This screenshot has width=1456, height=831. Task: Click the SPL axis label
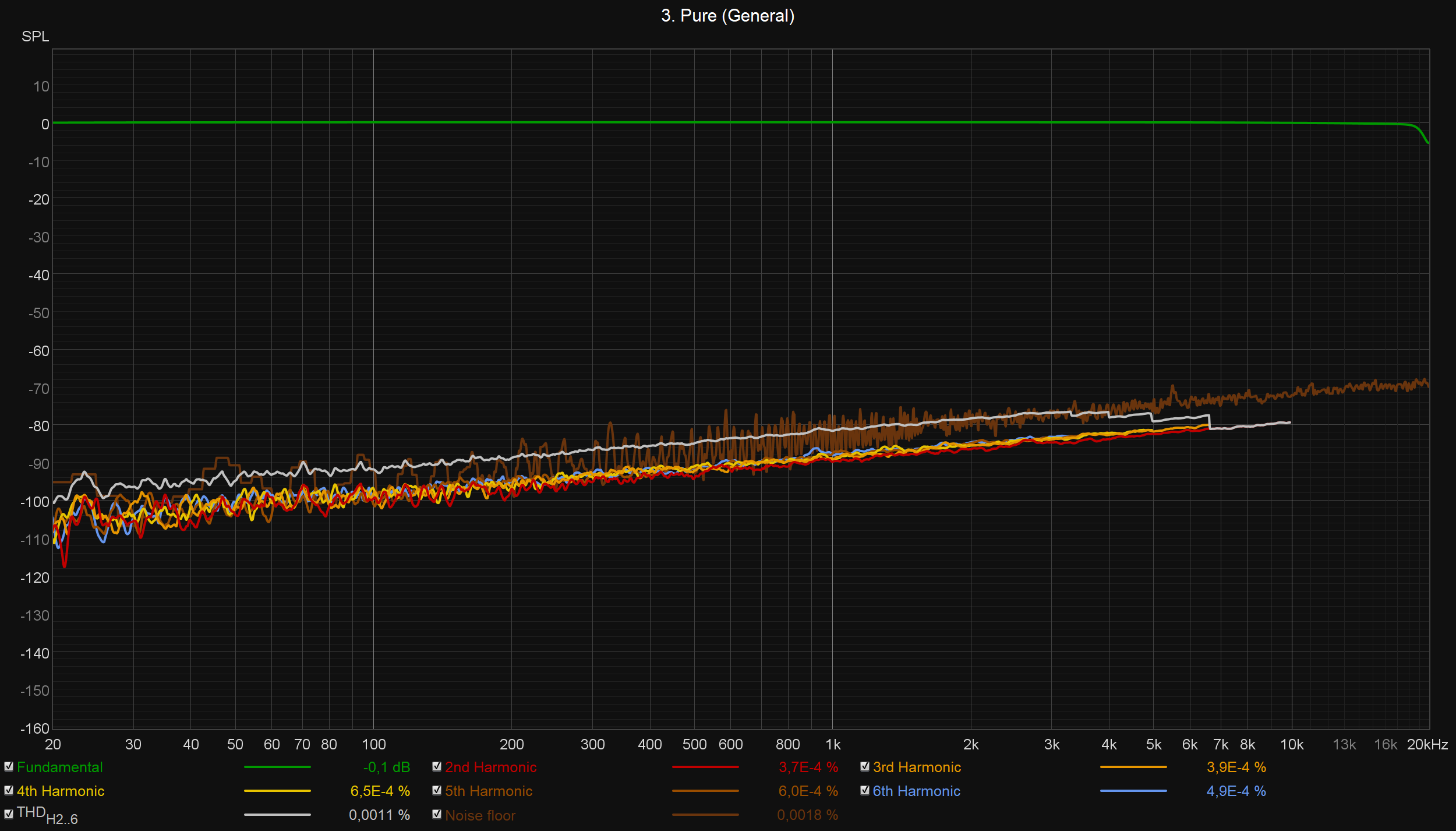pos(35,37)
